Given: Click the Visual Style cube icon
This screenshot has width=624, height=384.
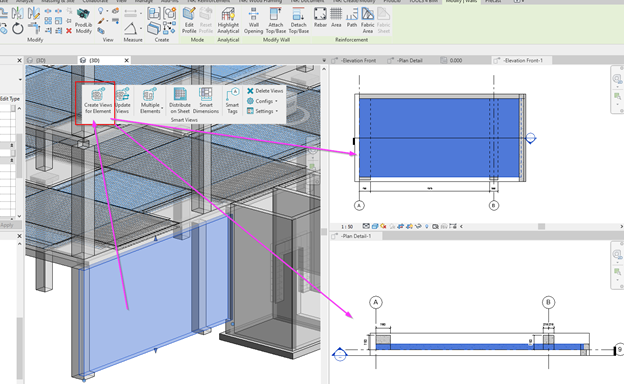Looking at the screenshot, I should coord(374,226).
